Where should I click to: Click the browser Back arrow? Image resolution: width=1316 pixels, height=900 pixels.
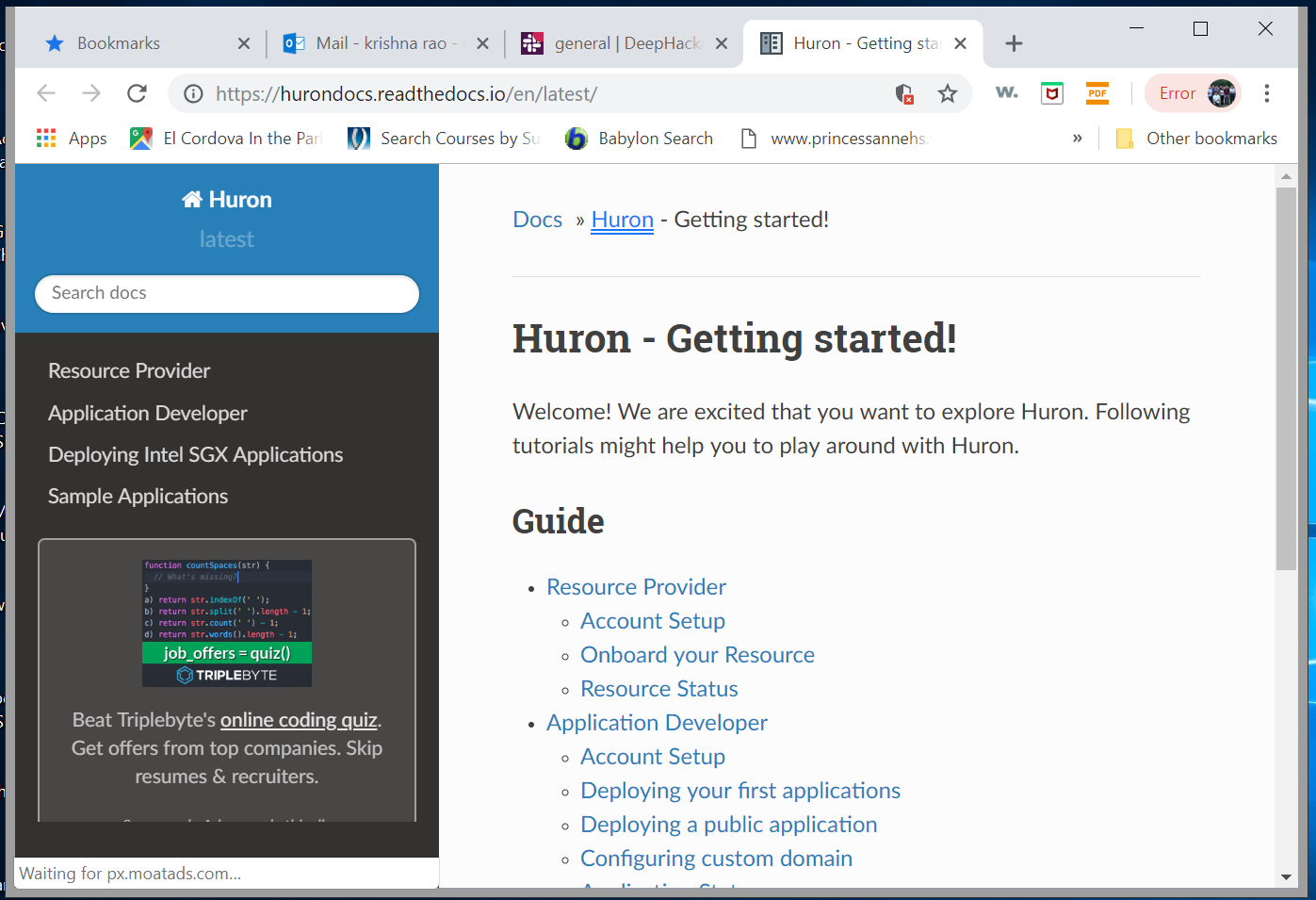click(x=46, y=93)
